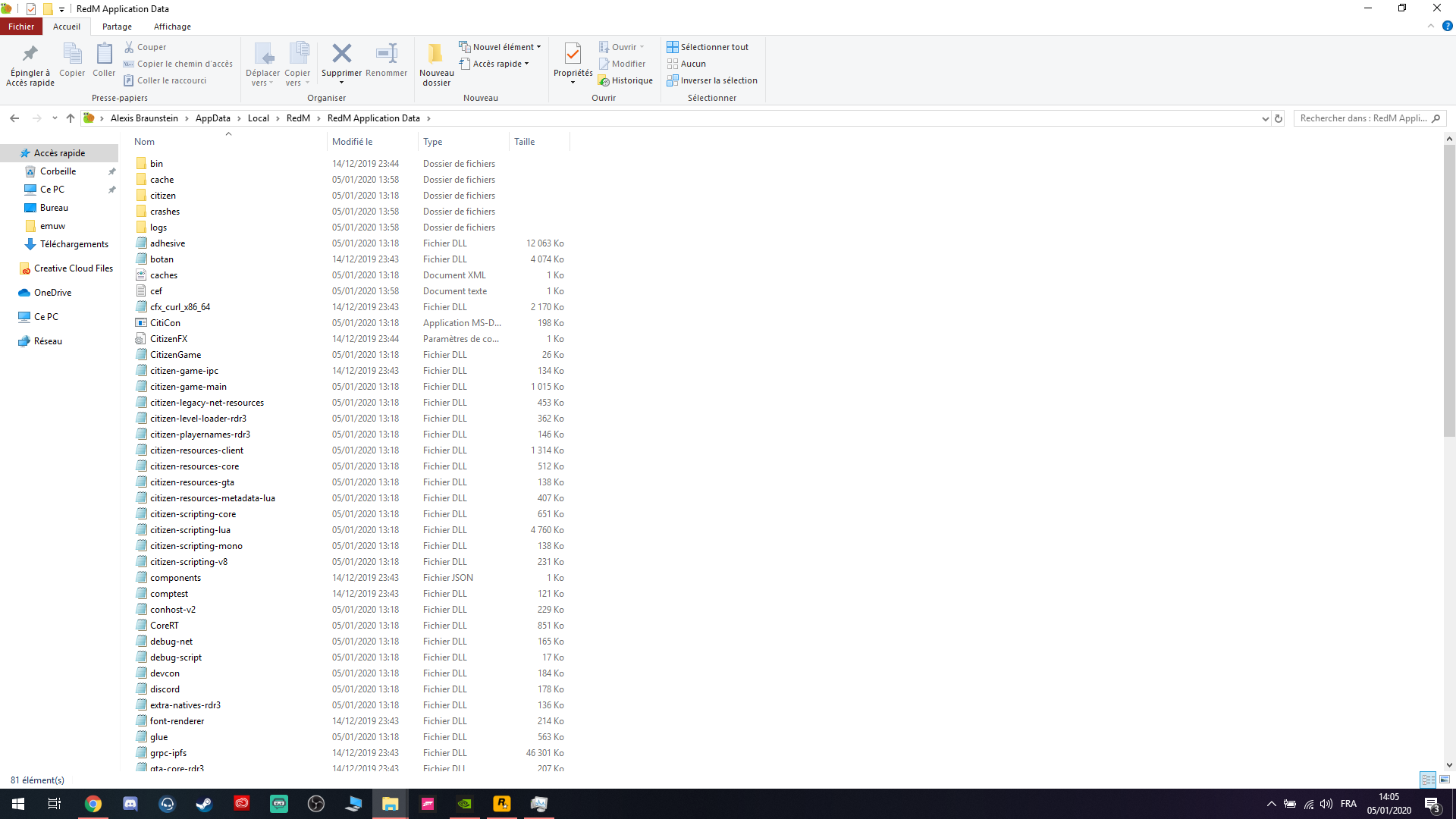This screenshot has height=819, width=1456.
Task: Navigate to AppData in the breadcrumb
Action: coord(212,118)
